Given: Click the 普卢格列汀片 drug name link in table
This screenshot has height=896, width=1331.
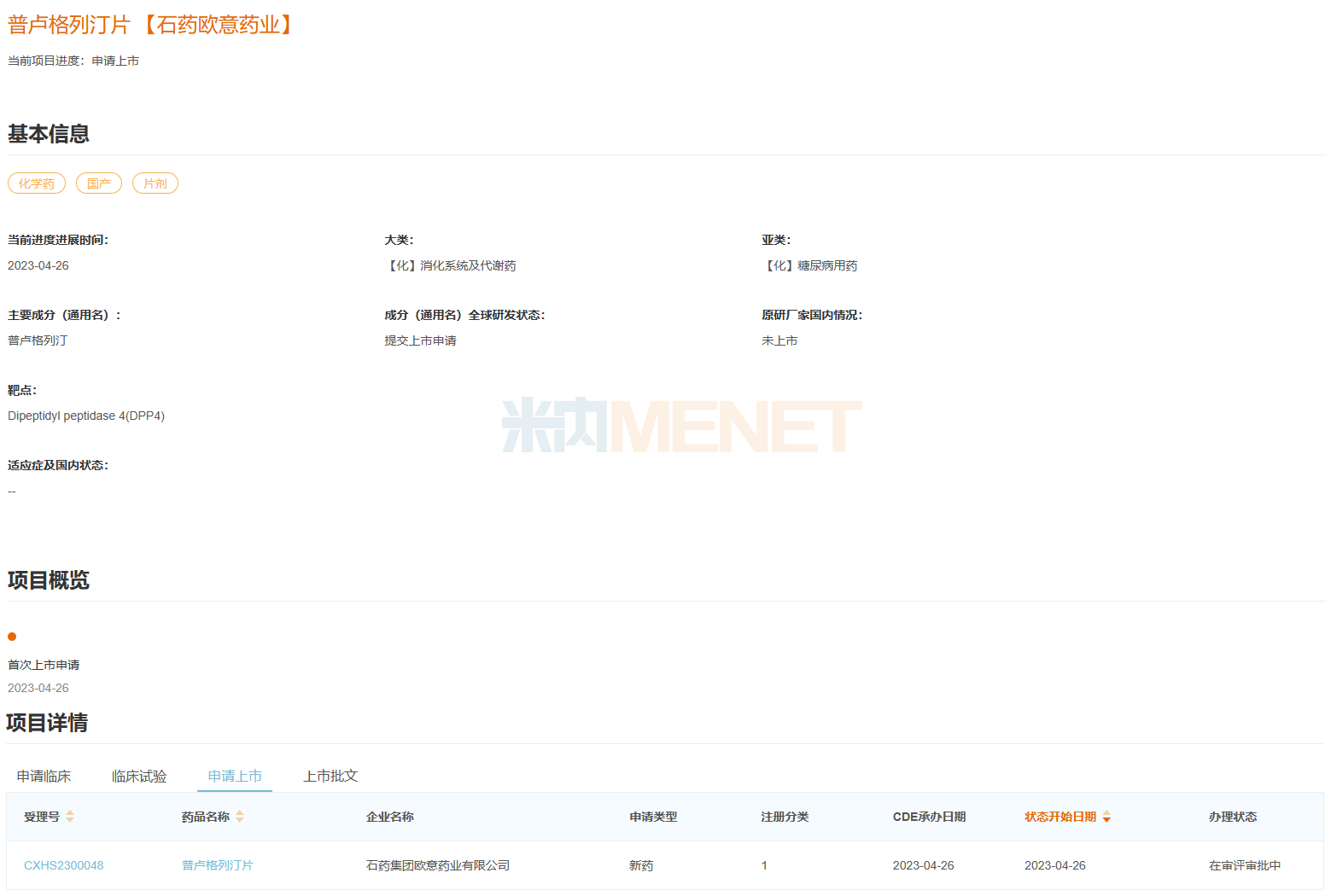Looking at the screenshot, I should point(218,865).
